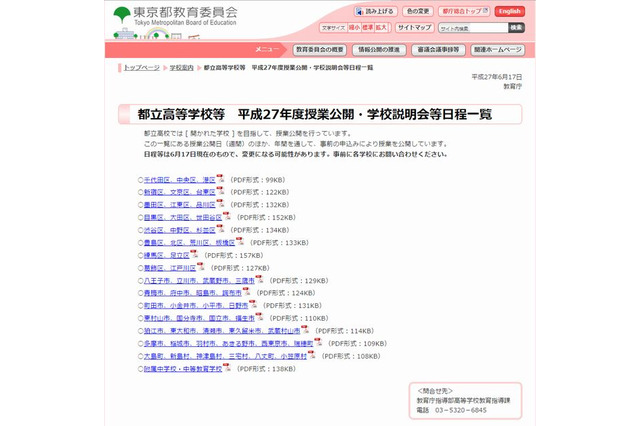Set text size to 縮小
640x426 pixels.
click(354, 27)
